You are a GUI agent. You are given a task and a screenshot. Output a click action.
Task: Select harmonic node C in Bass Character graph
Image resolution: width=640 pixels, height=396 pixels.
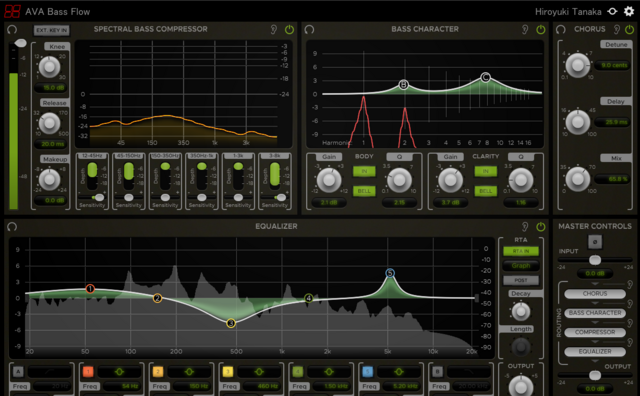pos(485,77)
